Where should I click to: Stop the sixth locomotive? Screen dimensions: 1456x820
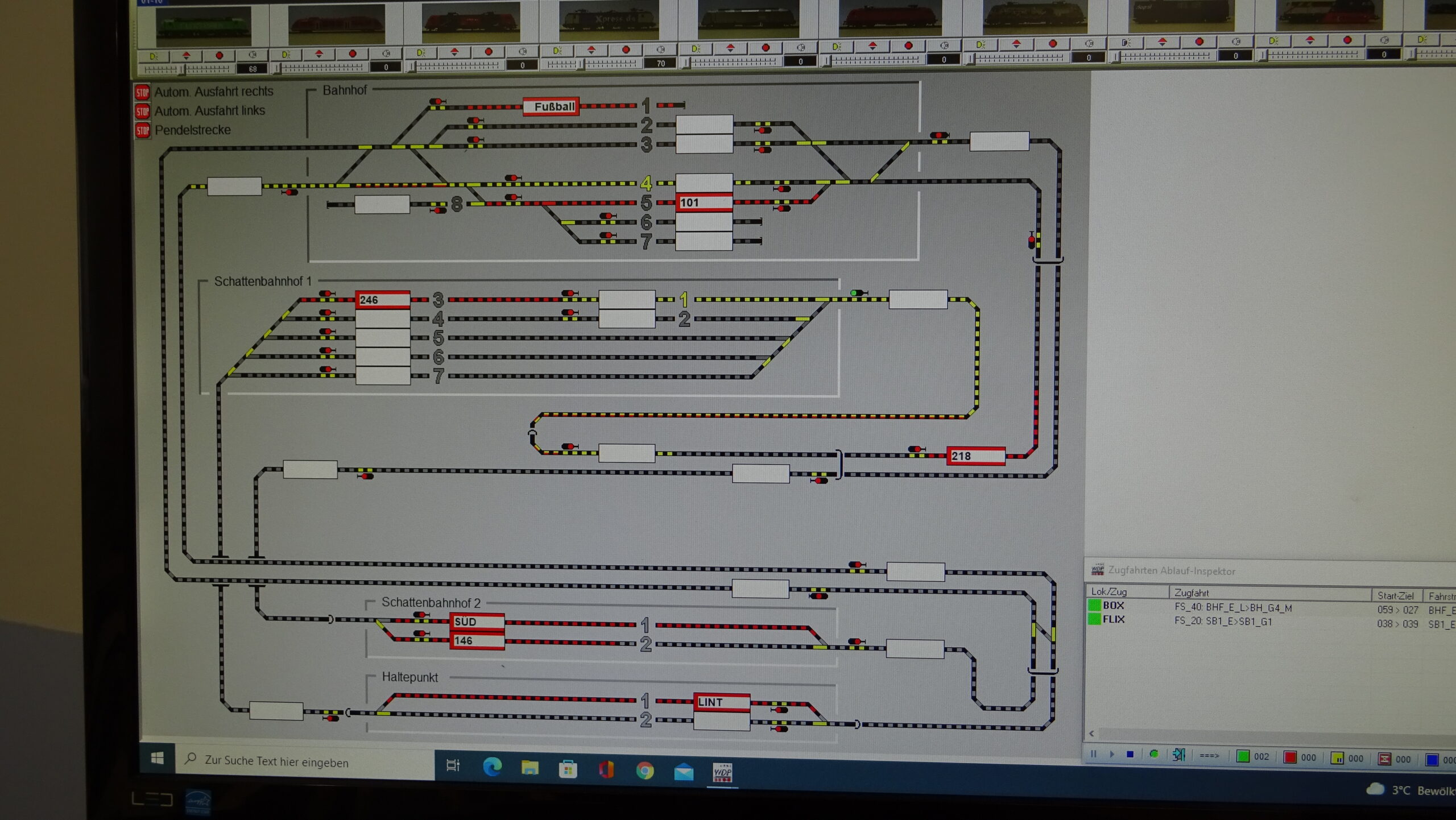click(908, 45)
